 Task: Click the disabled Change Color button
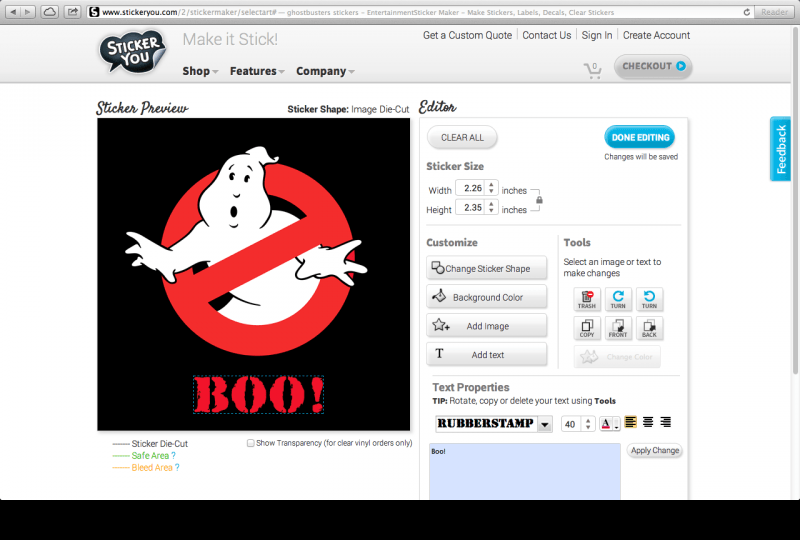(617, 357)
